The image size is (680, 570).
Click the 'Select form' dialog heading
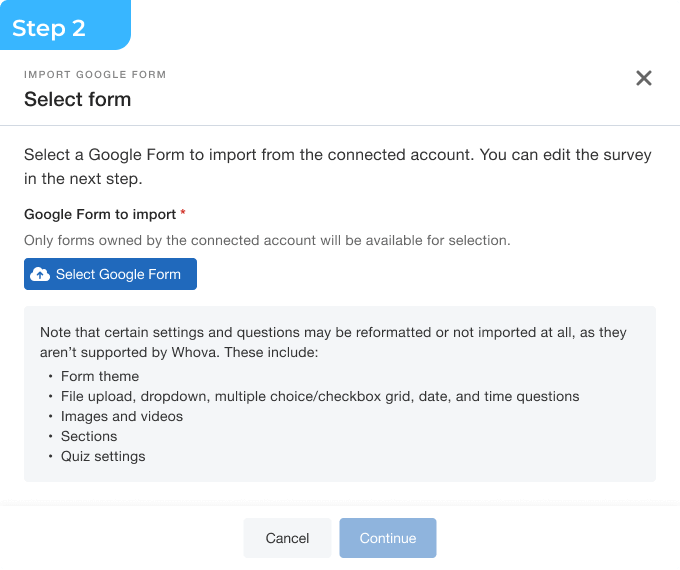[x=77, y=99]
